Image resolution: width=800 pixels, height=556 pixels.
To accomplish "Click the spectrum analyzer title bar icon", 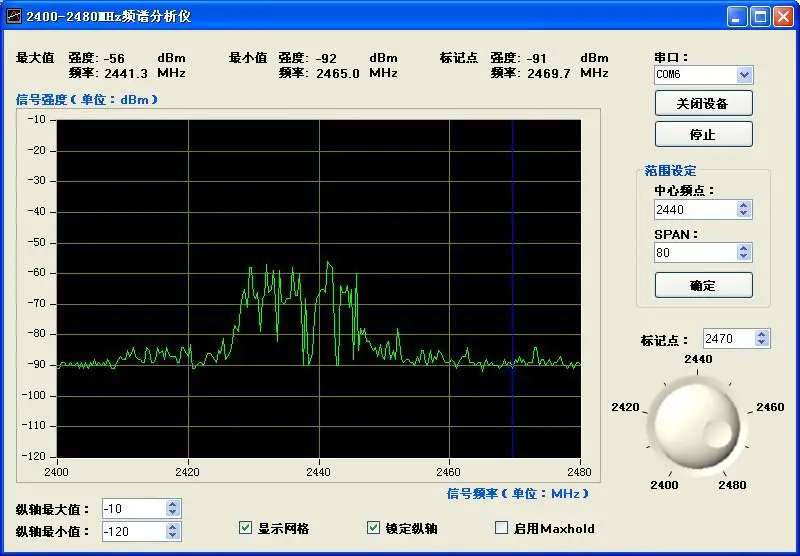I will pos(14,16).
